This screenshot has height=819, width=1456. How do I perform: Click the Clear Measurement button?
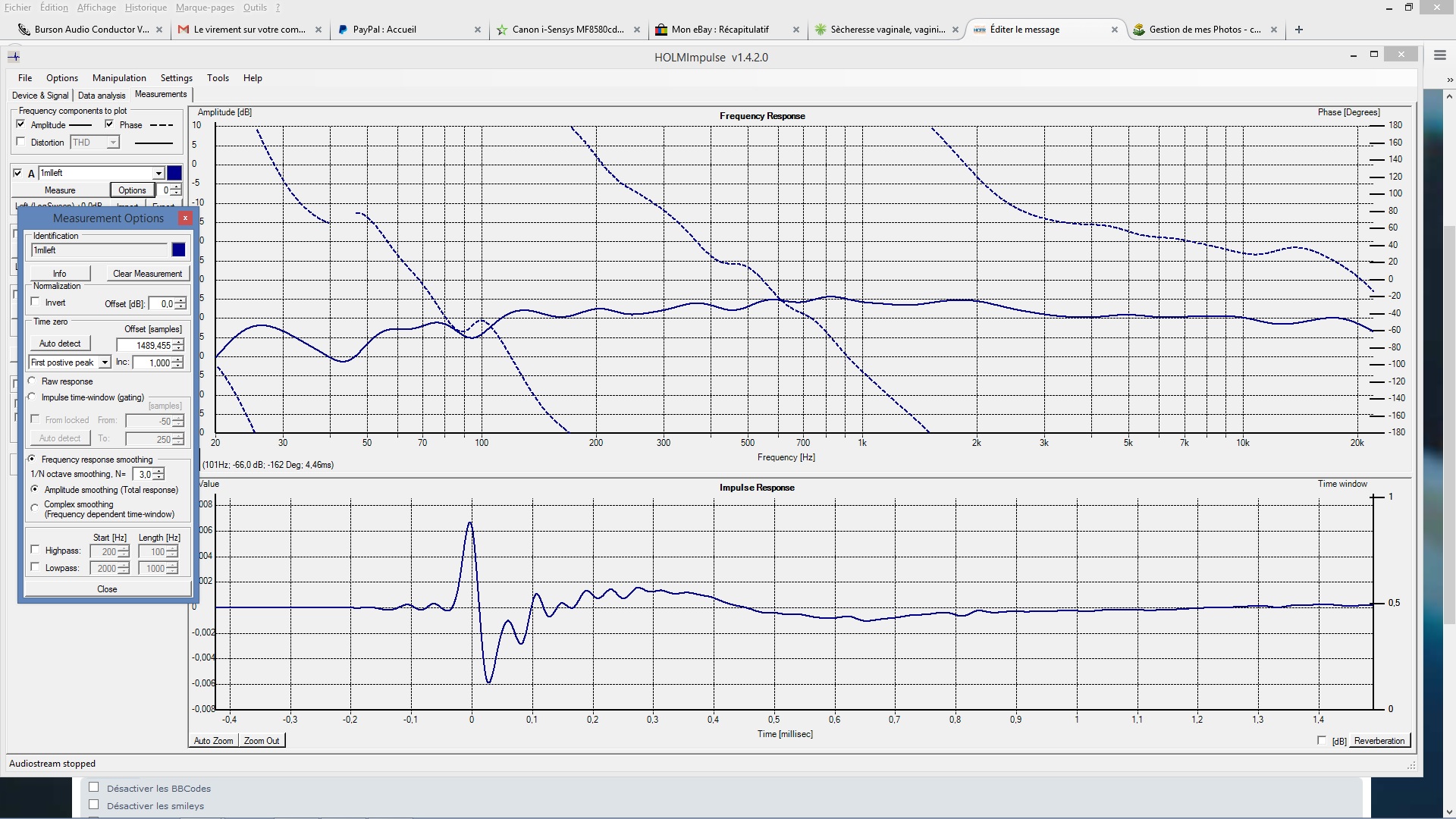click(x=147, y=274)
